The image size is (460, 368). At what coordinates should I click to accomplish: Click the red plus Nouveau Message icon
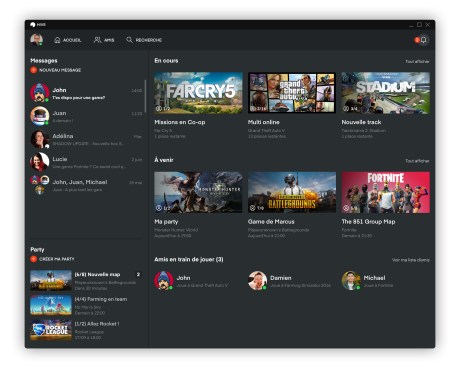pos(34,70)
